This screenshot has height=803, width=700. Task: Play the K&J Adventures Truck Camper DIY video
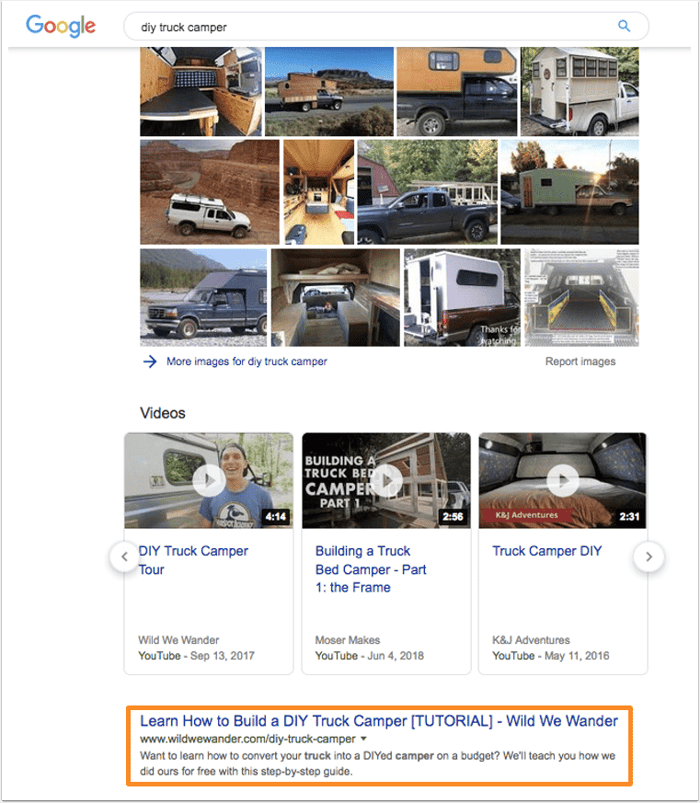click(x=563, y=480)
